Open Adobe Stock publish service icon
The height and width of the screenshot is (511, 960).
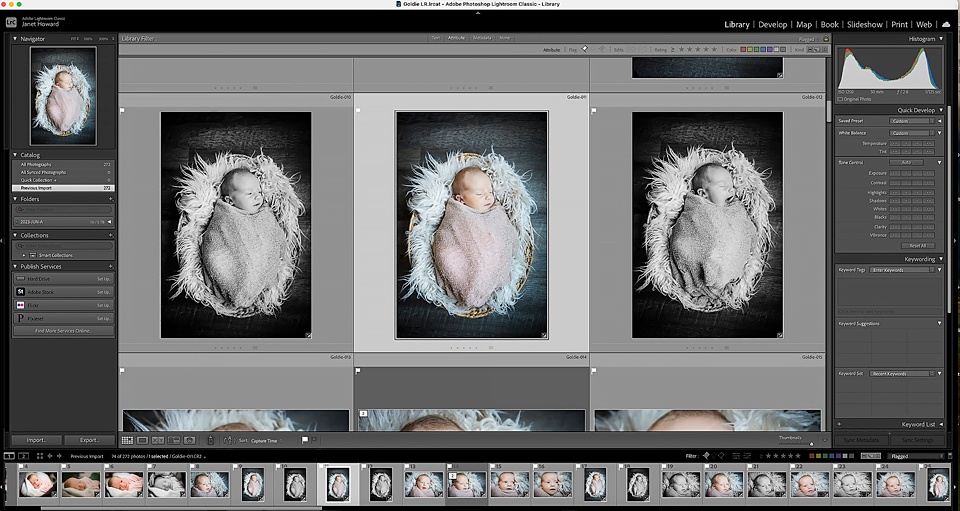point(20,292)
